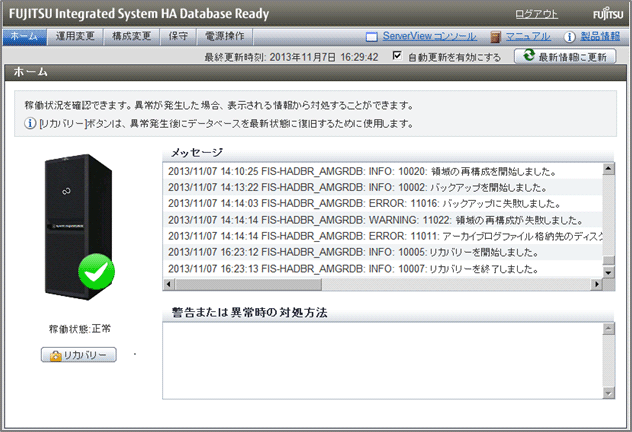This screenshot has height=432, width=632.
Task: Click the ServerView console window icon
Action: (x=372, y=37)
